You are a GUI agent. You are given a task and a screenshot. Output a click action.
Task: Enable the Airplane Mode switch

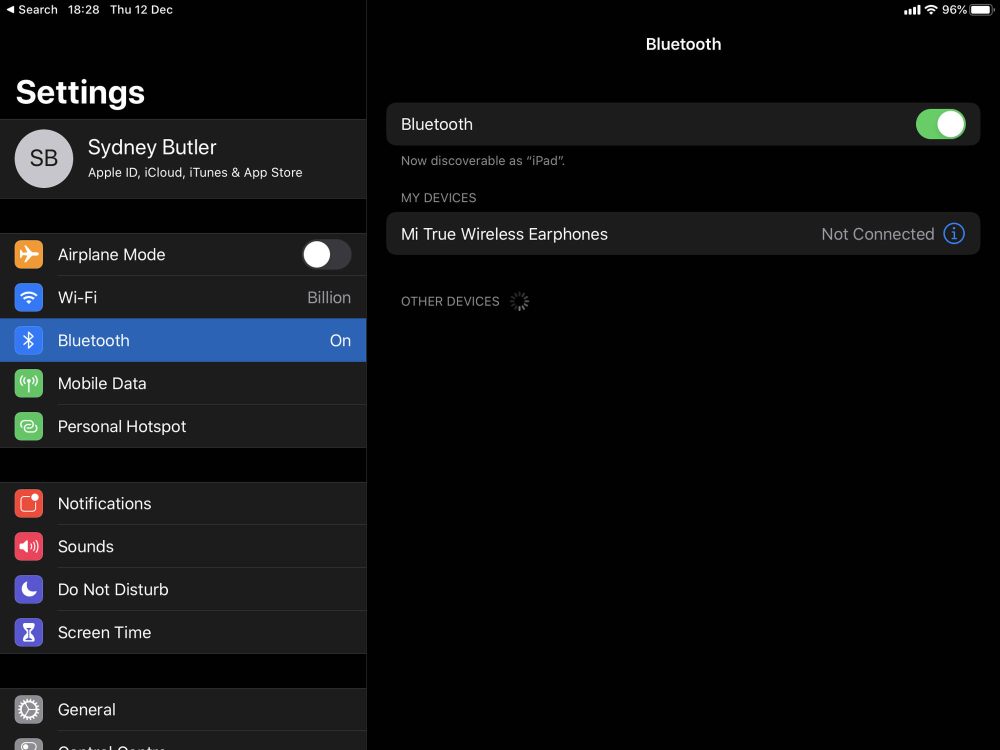(327, 255)
